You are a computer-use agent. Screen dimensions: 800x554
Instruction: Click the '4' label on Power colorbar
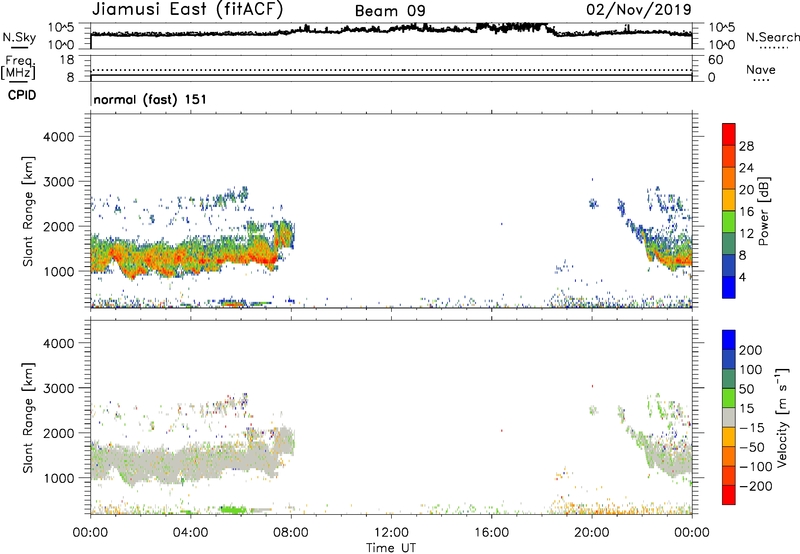(742, 277)
